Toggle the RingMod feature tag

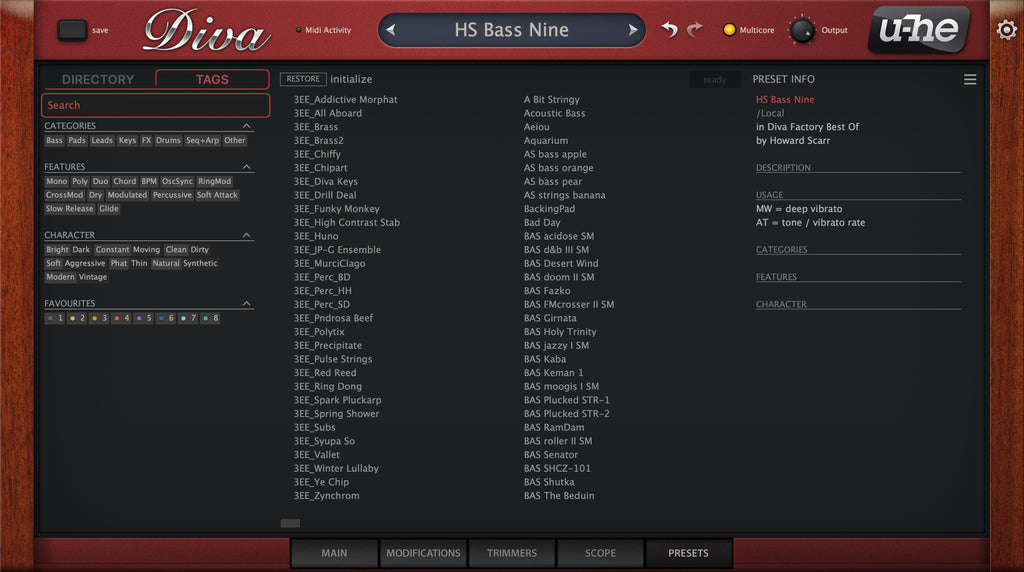click(214, 182)
